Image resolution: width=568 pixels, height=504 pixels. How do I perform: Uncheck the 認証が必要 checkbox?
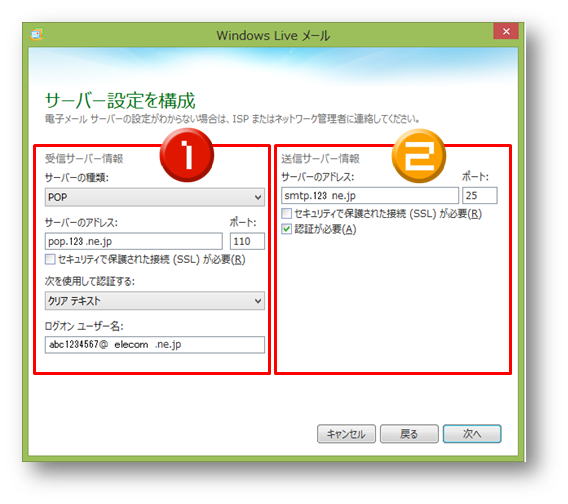(286, 229)
